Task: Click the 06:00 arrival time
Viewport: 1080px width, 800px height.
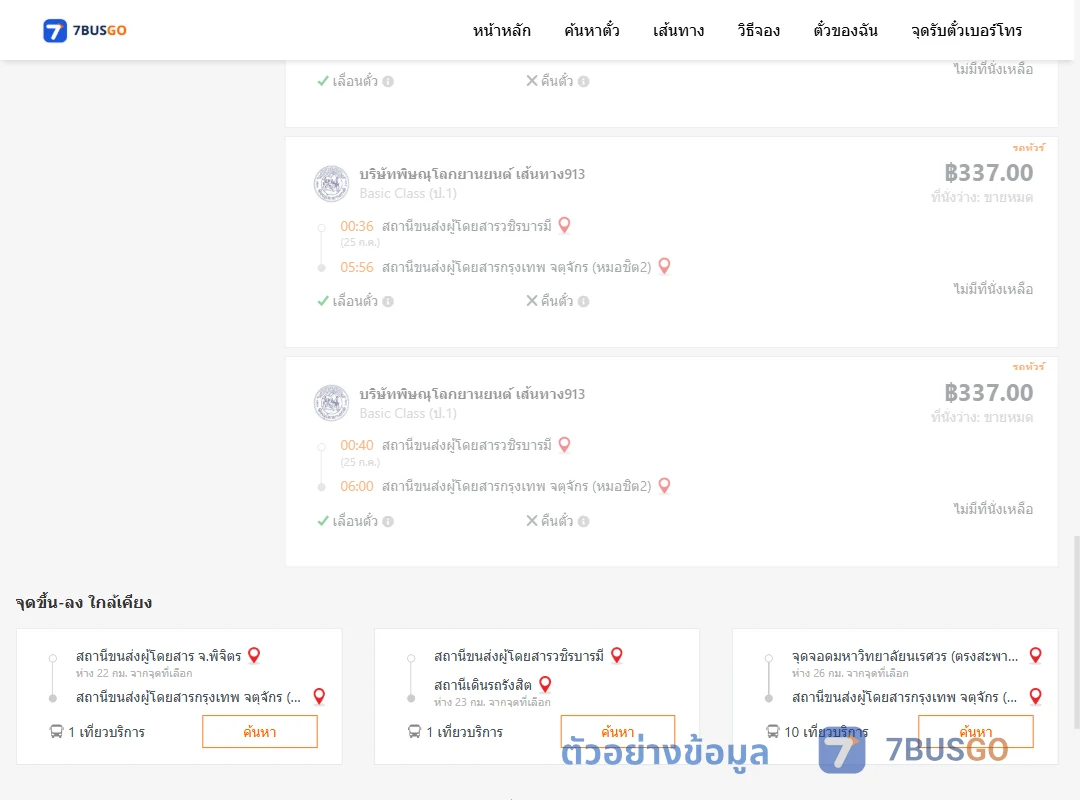Action: [x=357, y=486]
